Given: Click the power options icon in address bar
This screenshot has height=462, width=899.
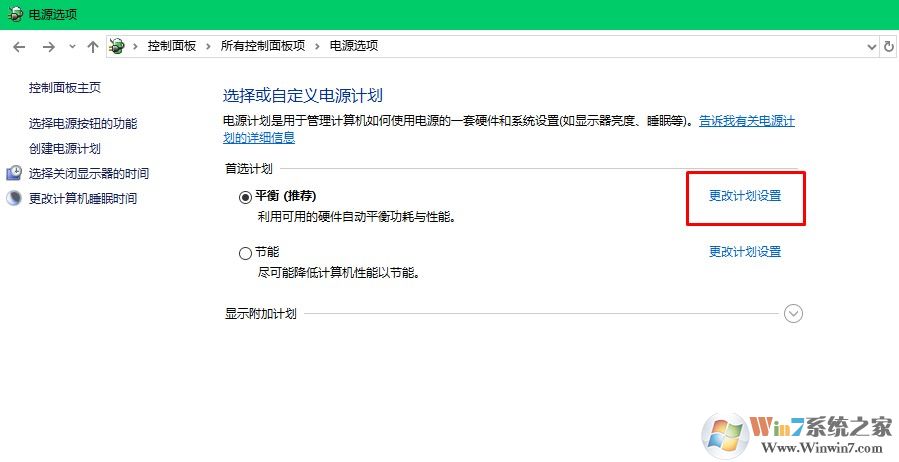Looking at the screenshot, I should pos(117,46).
